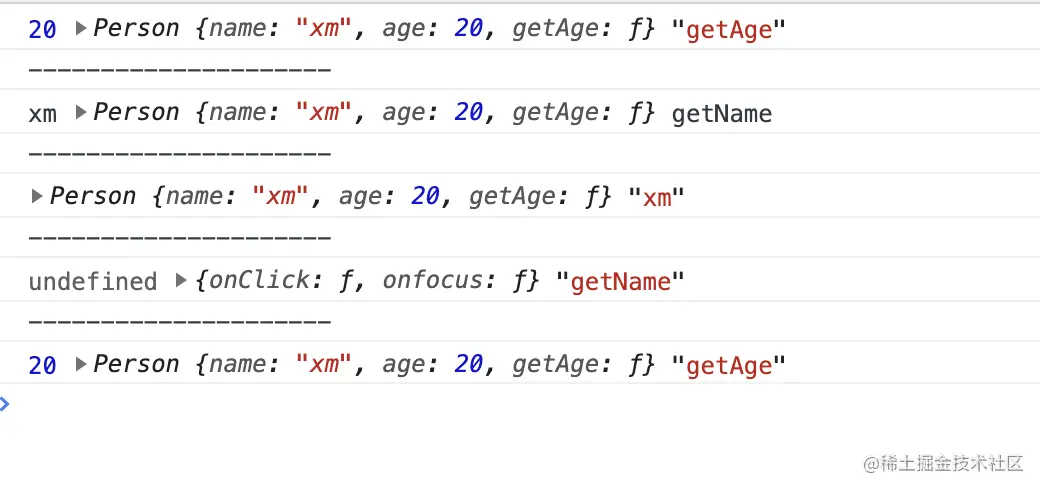Click the 稀土掘金技术社区 watermark
Screen dimensions: 1040x490
(945, 463)
